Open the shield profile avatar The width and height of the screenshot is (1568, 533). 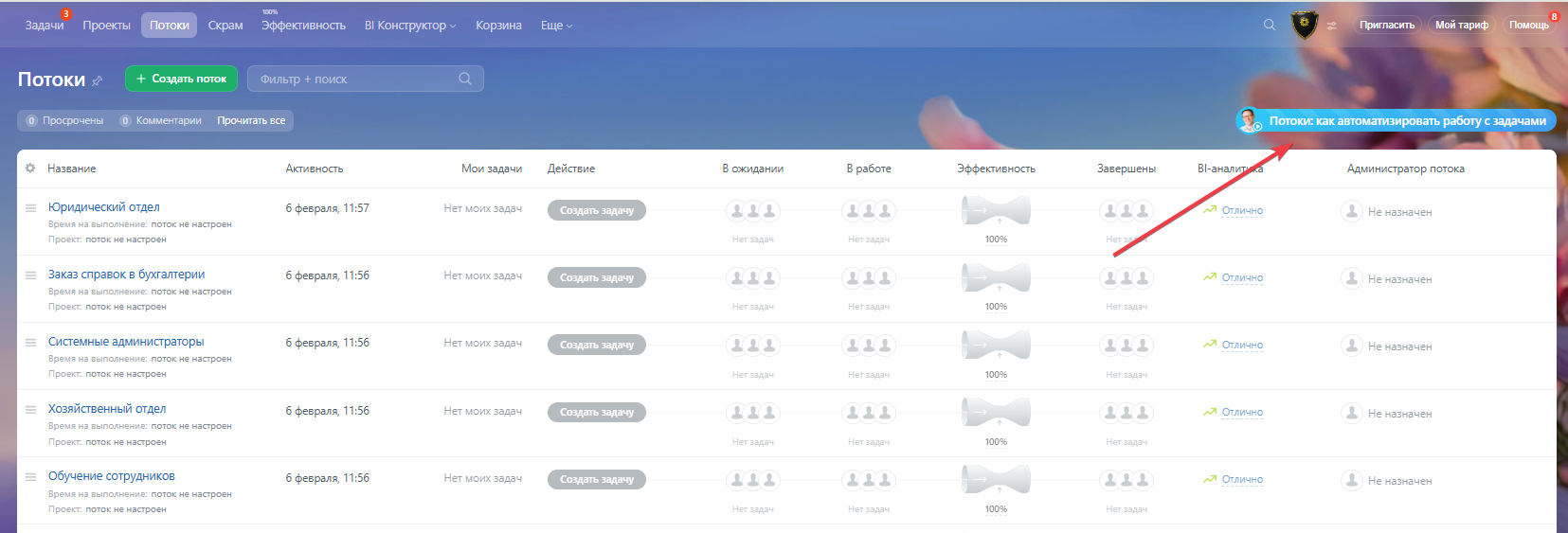click(x=1305, y=25)
